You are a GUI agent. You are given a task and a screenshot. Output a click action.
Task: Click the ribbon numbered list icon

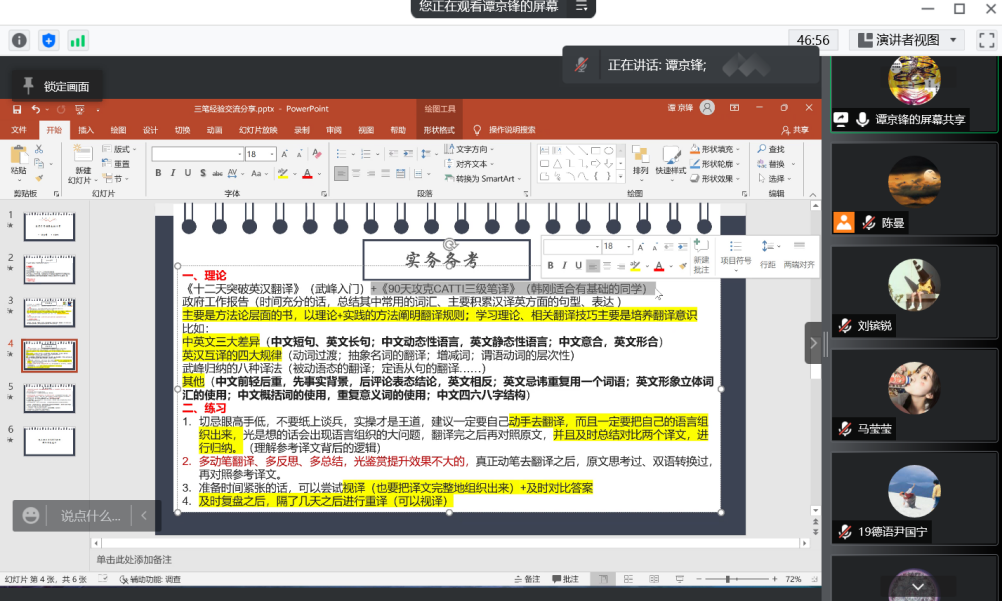[x=366, y=154]
